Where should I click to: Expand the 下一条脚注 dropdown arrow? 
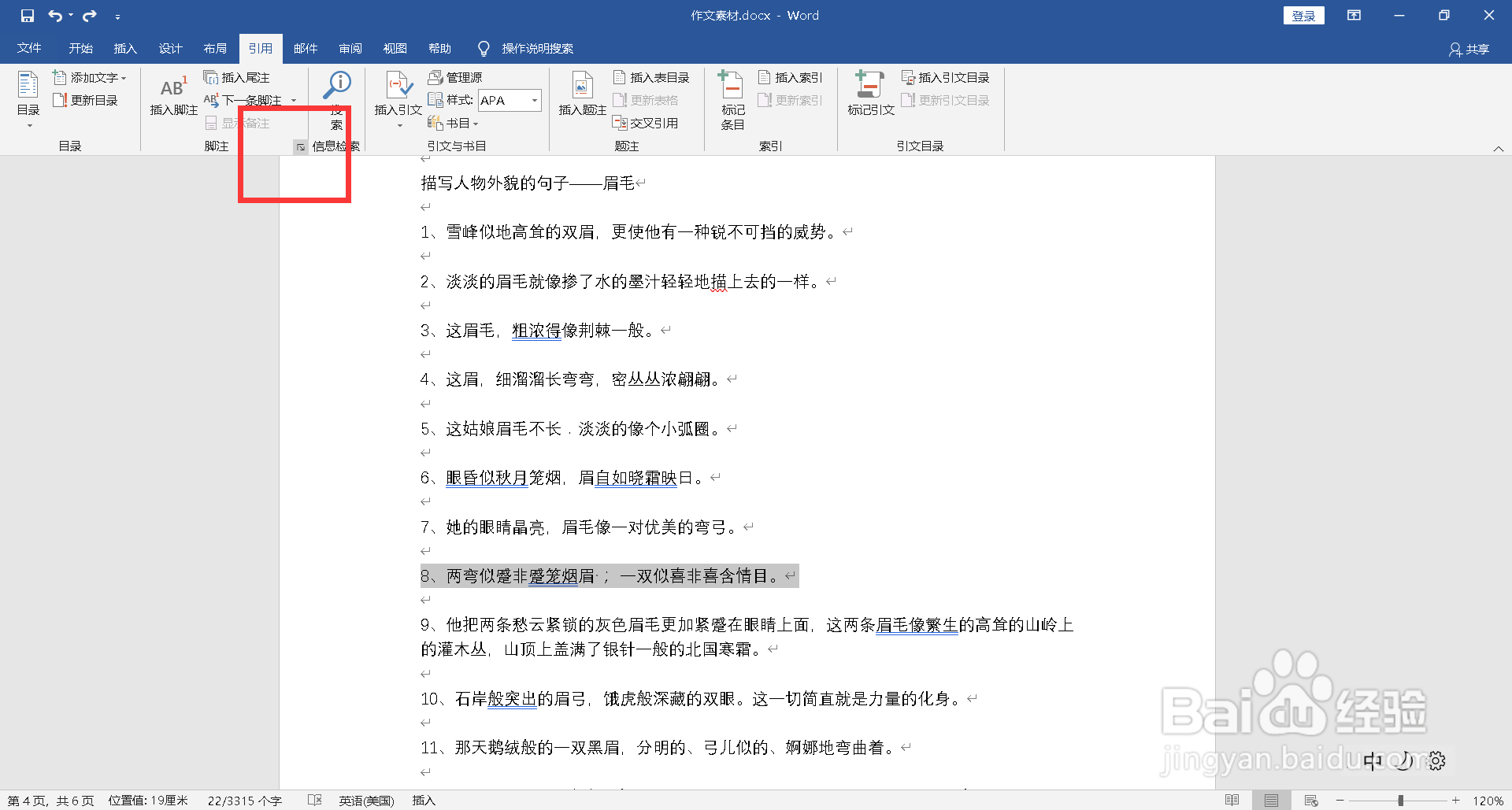(294, 100)
